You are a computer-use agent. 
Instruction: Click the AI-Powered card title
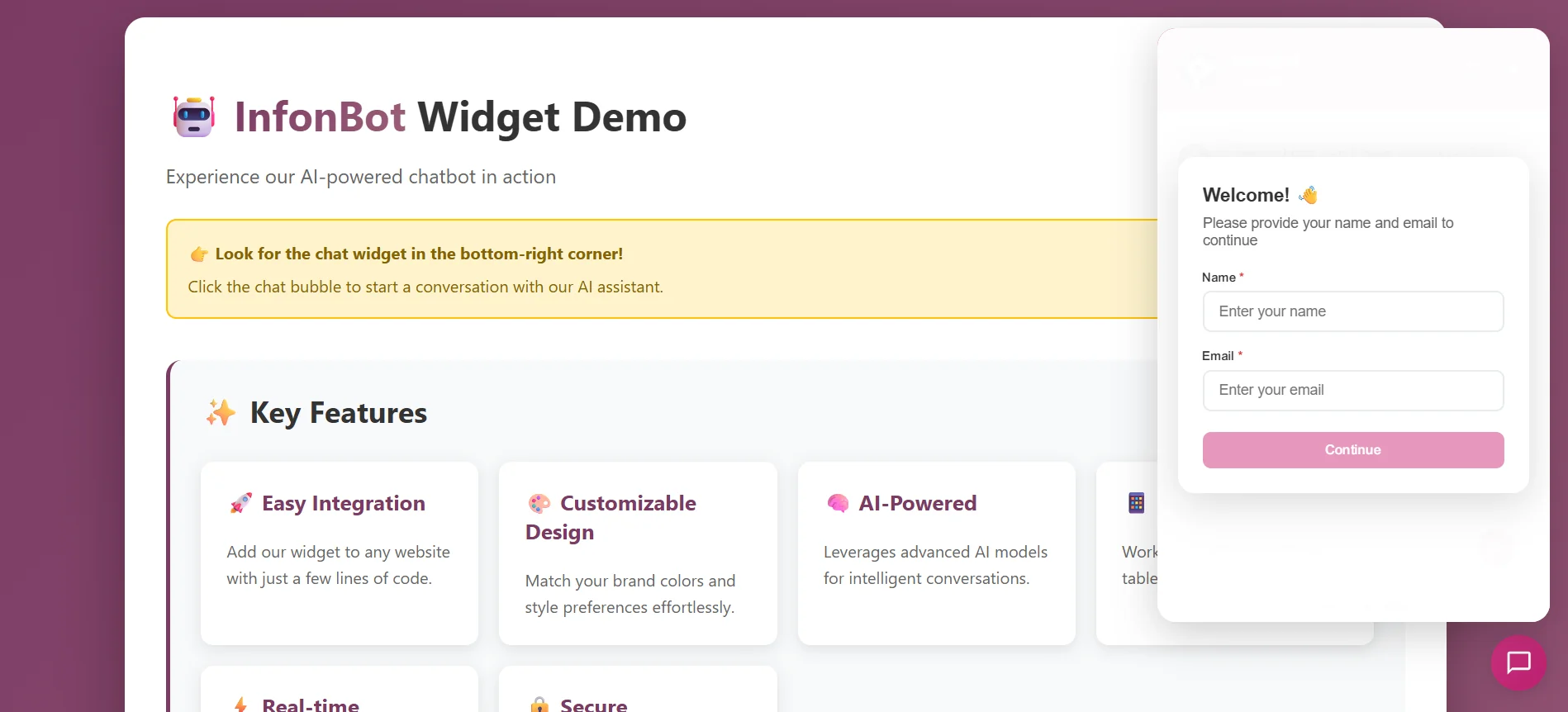(x=918, y=503)
